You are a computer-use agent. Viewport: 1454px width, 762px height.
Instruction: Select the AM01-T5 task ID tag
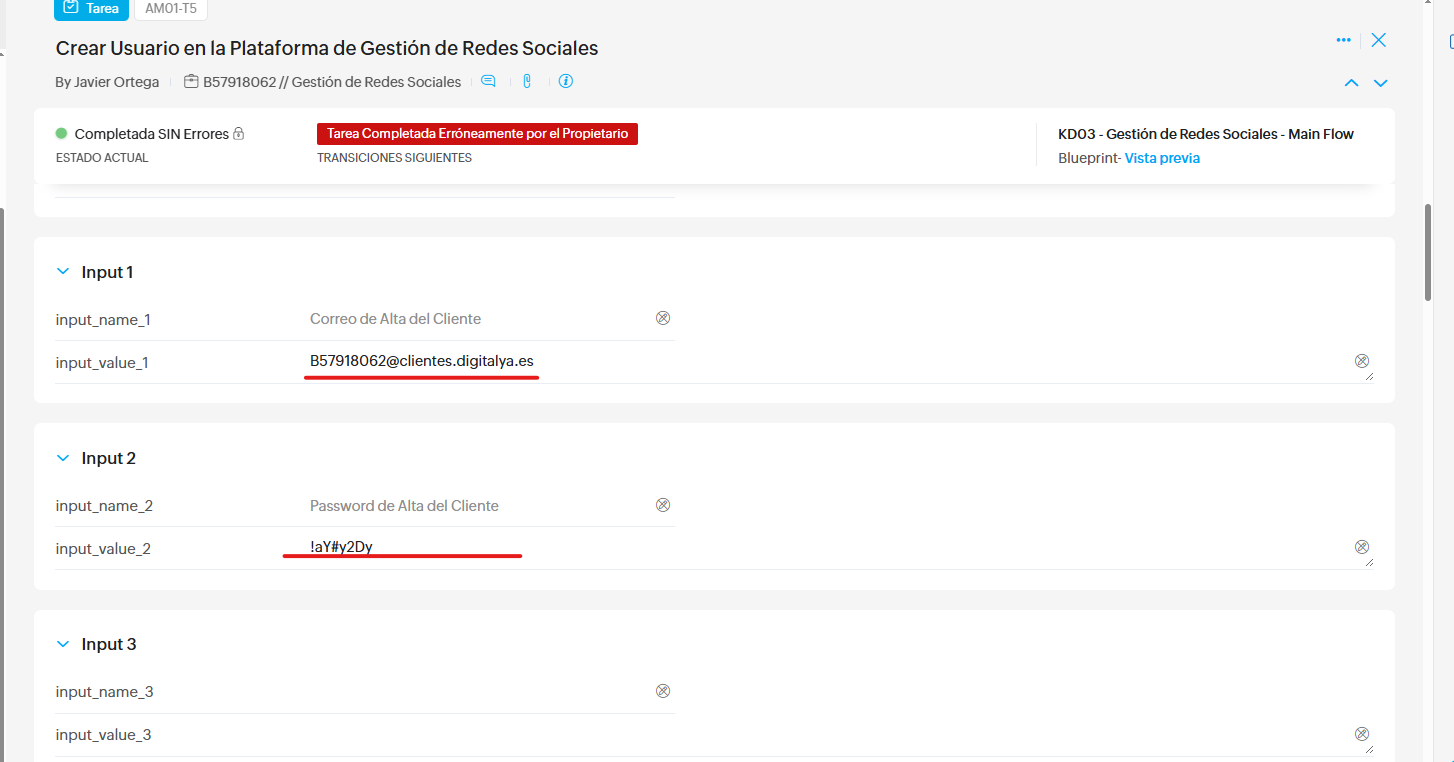(x=171, y=9)
